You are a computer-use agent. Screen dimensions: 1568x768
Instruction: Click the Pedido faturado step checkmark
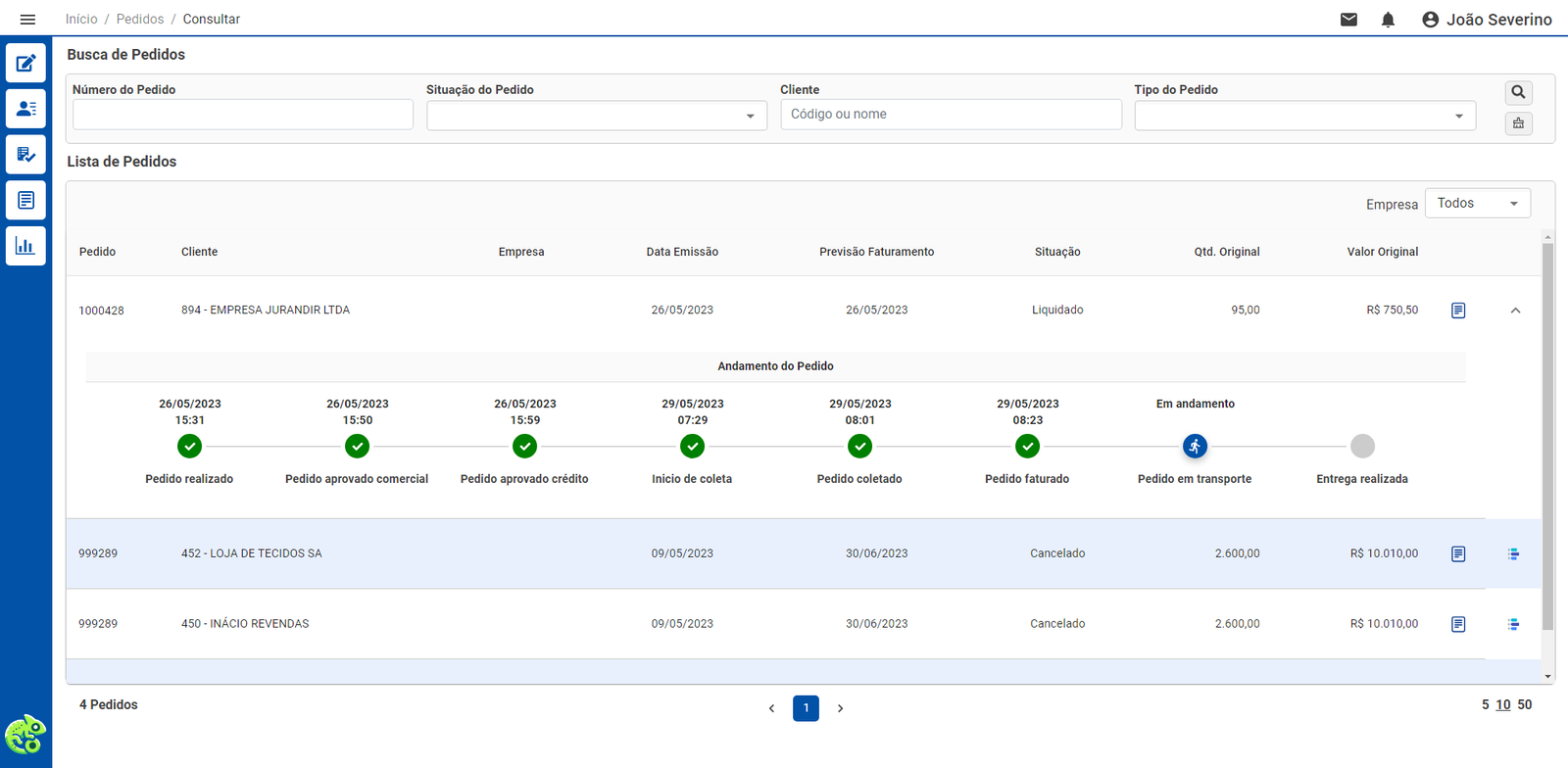coord(1028,447)
